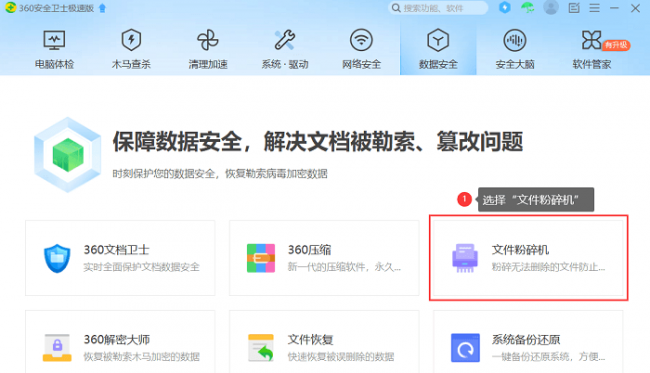This screenshot has height=373, width=650.
Task: Open the 360解密大师 card
Action: (x=120, y=342)
